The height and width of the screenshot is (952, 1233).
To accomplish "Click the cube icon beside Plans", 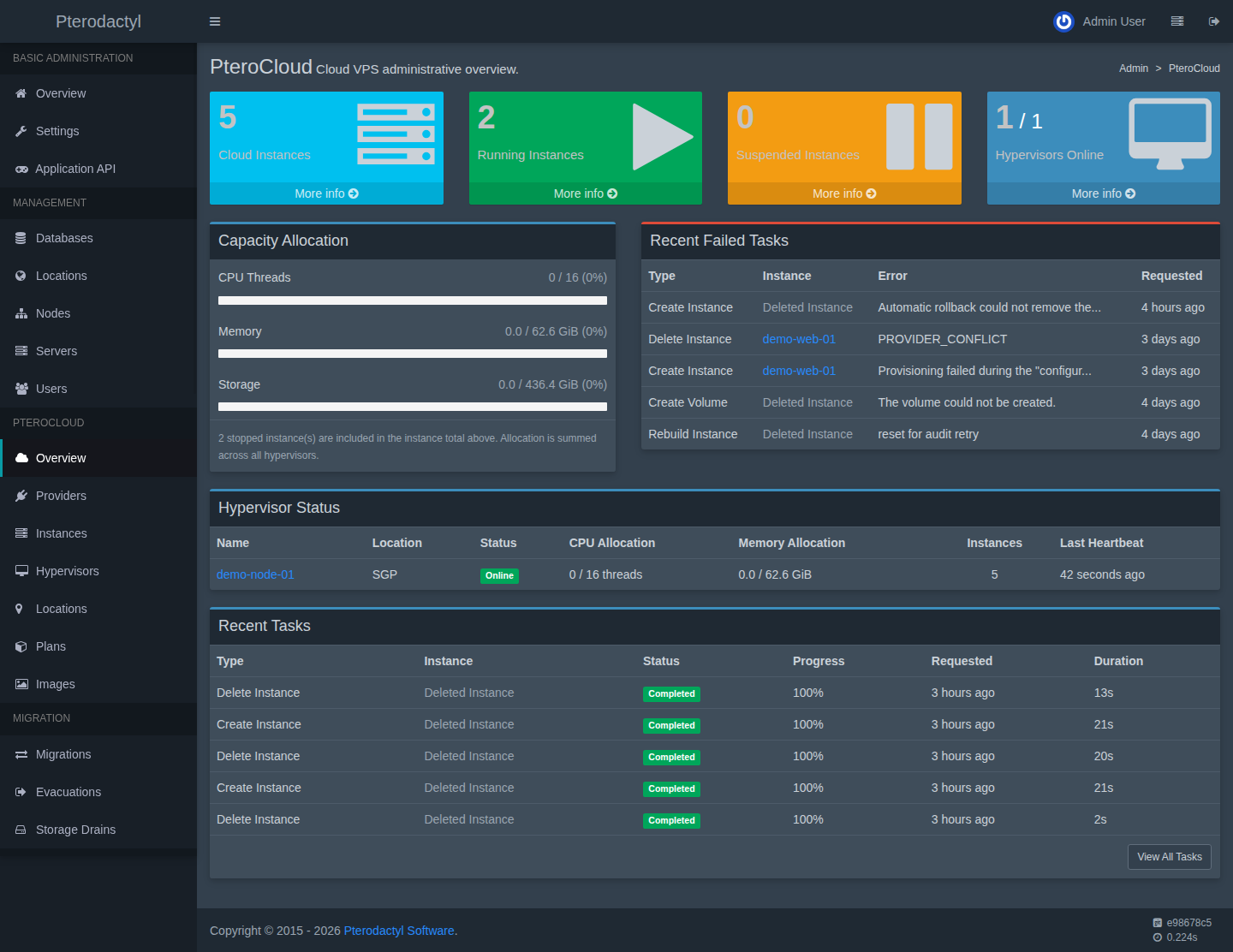I will coord(21,646).
